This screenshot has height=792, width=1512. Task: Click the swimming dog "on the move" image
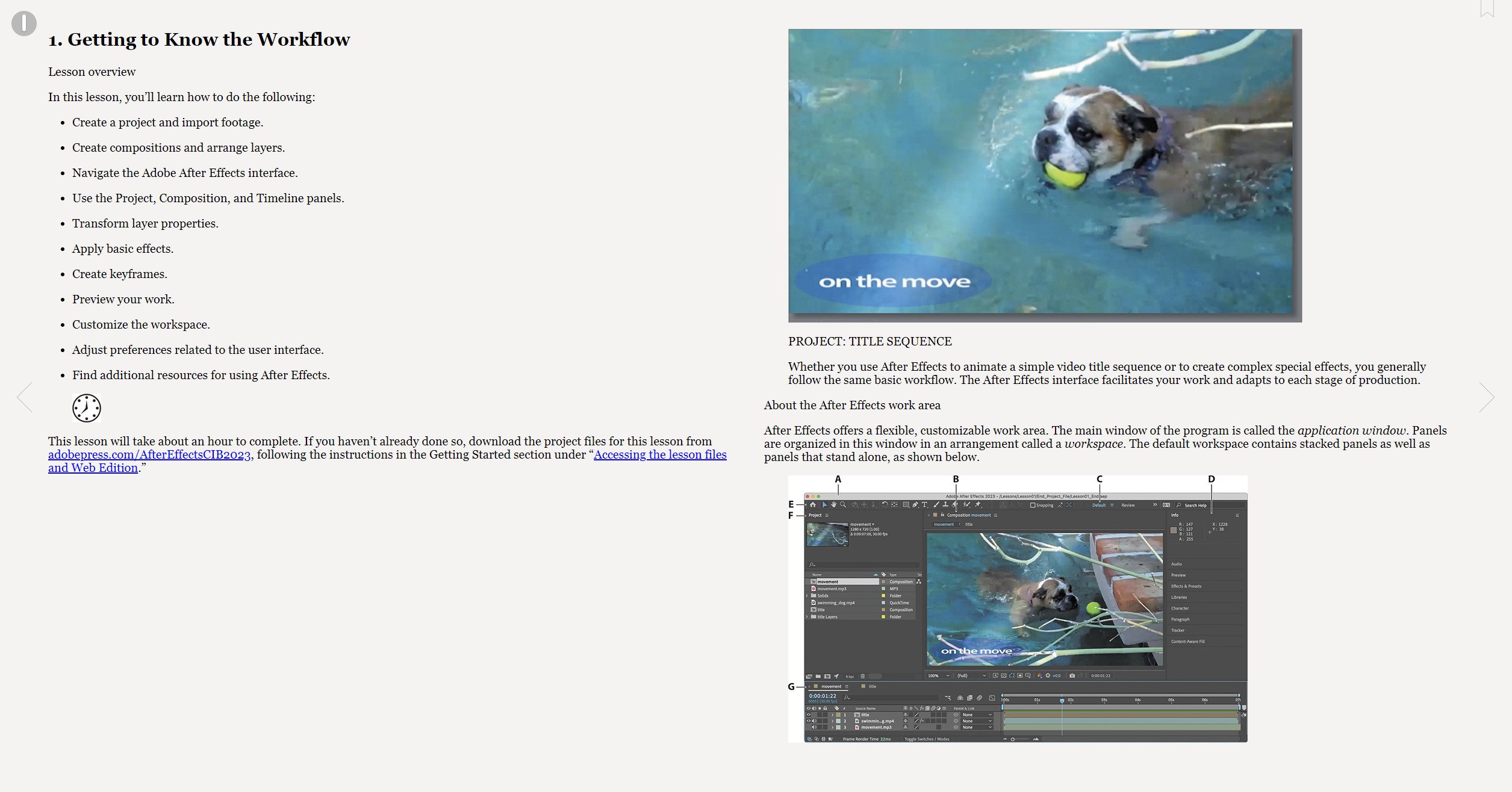[x=1044, y=175]
